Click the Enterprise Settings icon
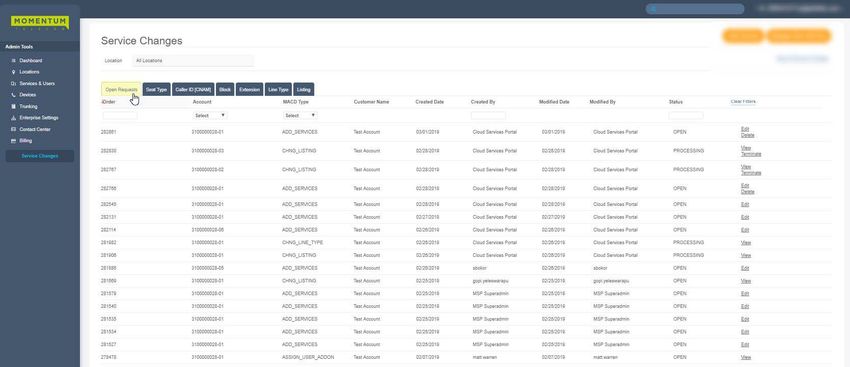The image size is (850, 367). 13,118
